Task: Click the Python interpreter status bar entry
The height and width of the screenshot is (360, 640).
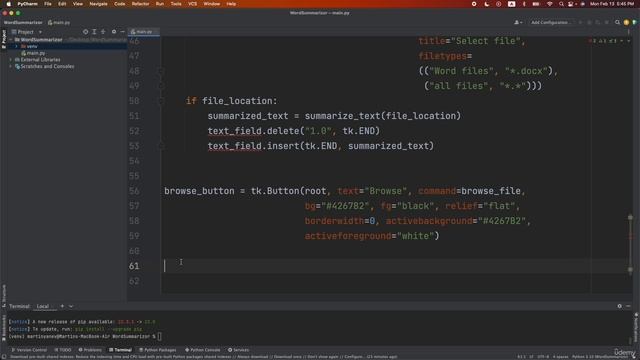Action: (x=599, y=357)
